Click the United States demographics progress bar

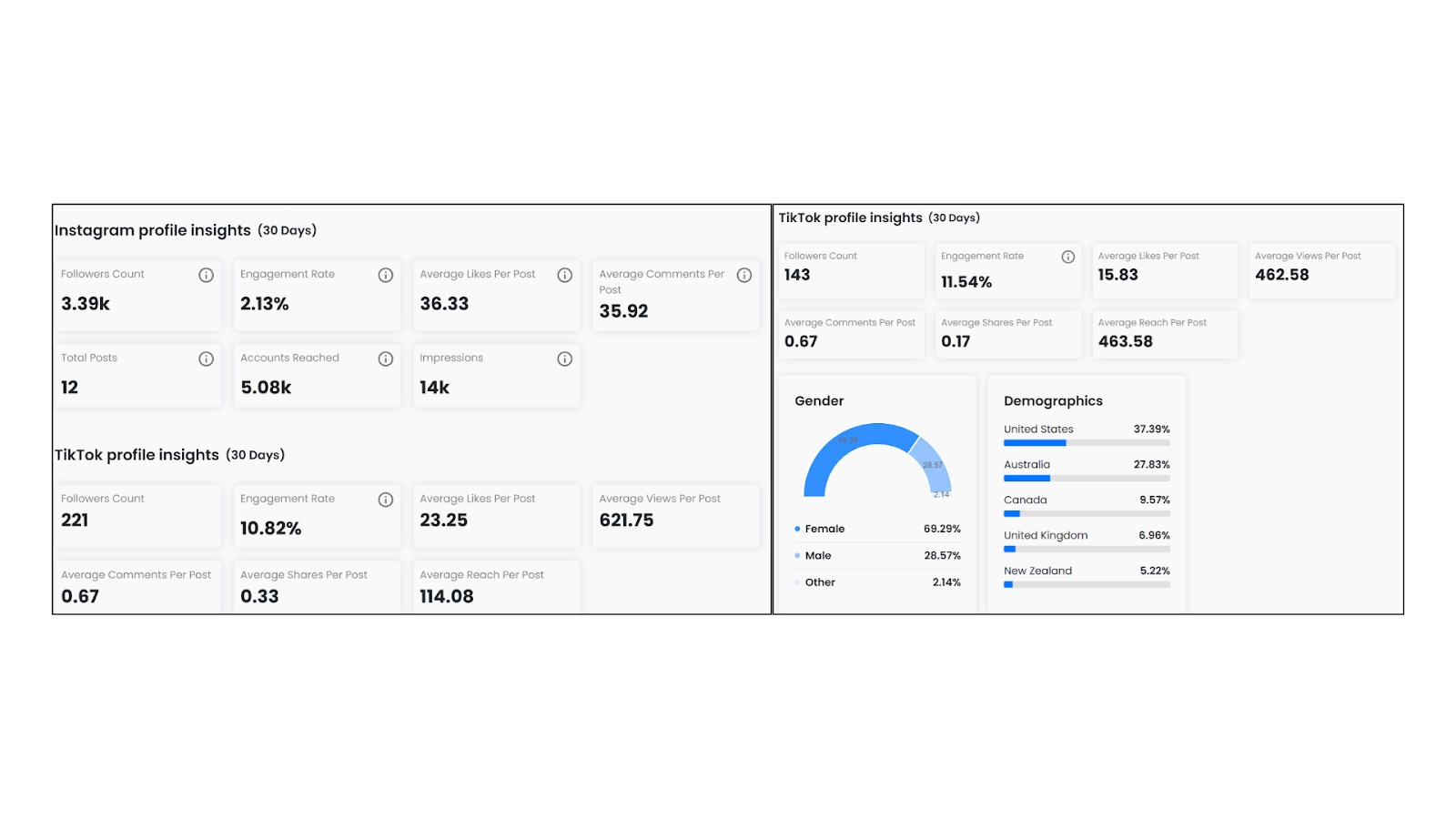(1087, 443)
